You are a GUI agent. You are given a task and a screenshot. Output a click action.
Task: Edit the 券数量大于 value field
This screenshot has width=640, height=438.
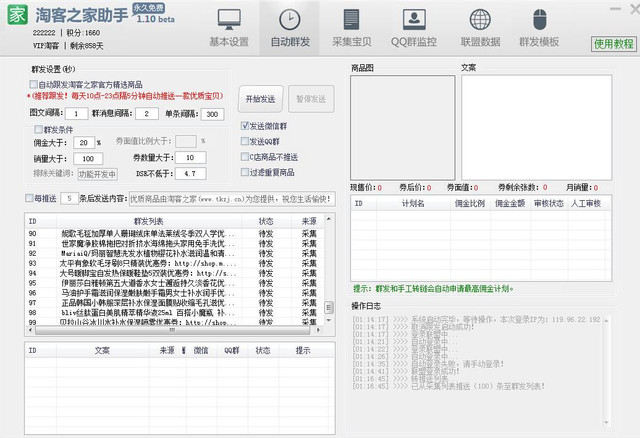191,158
